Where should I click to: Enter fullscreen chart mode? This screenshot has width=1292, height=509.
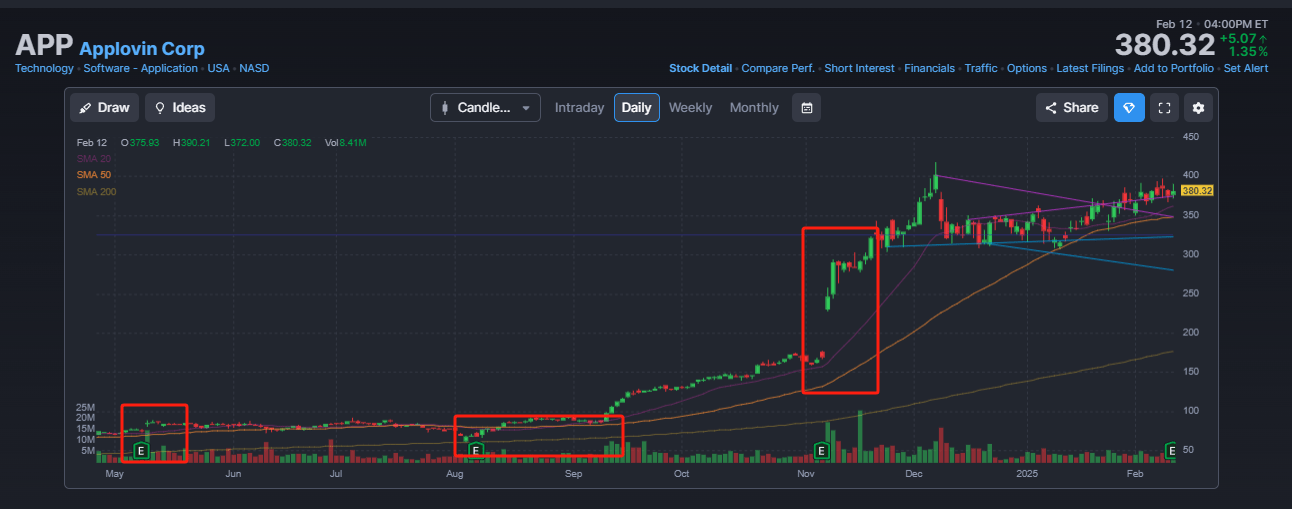coord(1164,108)
